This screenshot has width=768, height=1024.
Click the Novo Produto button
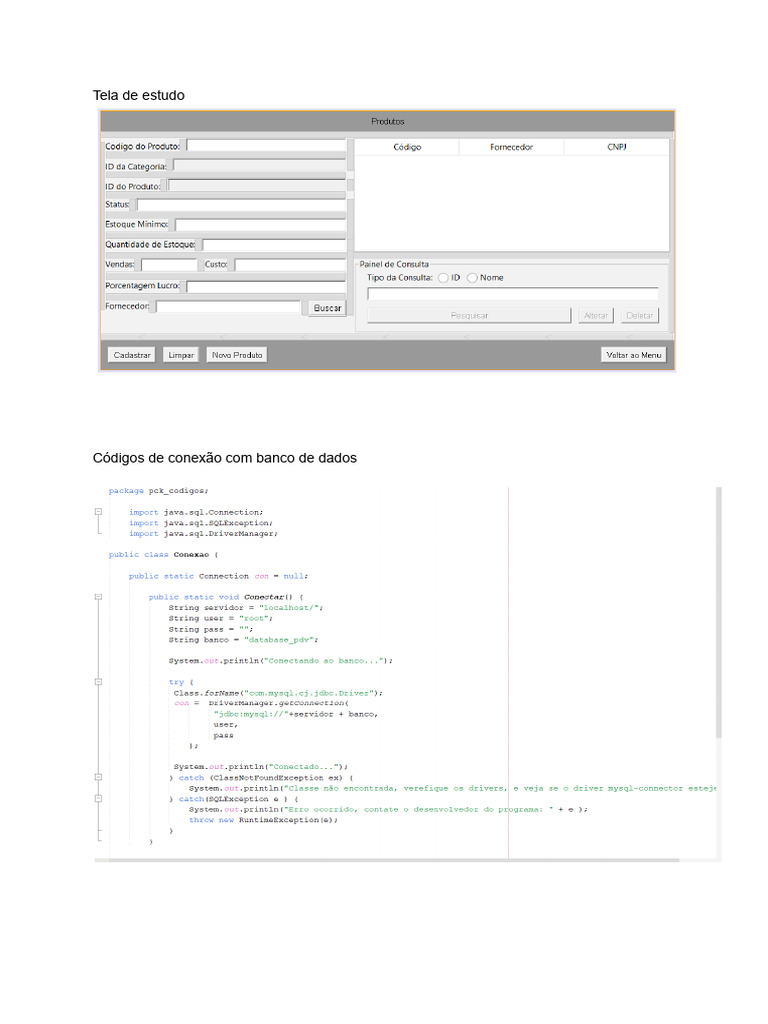[236, 355]
